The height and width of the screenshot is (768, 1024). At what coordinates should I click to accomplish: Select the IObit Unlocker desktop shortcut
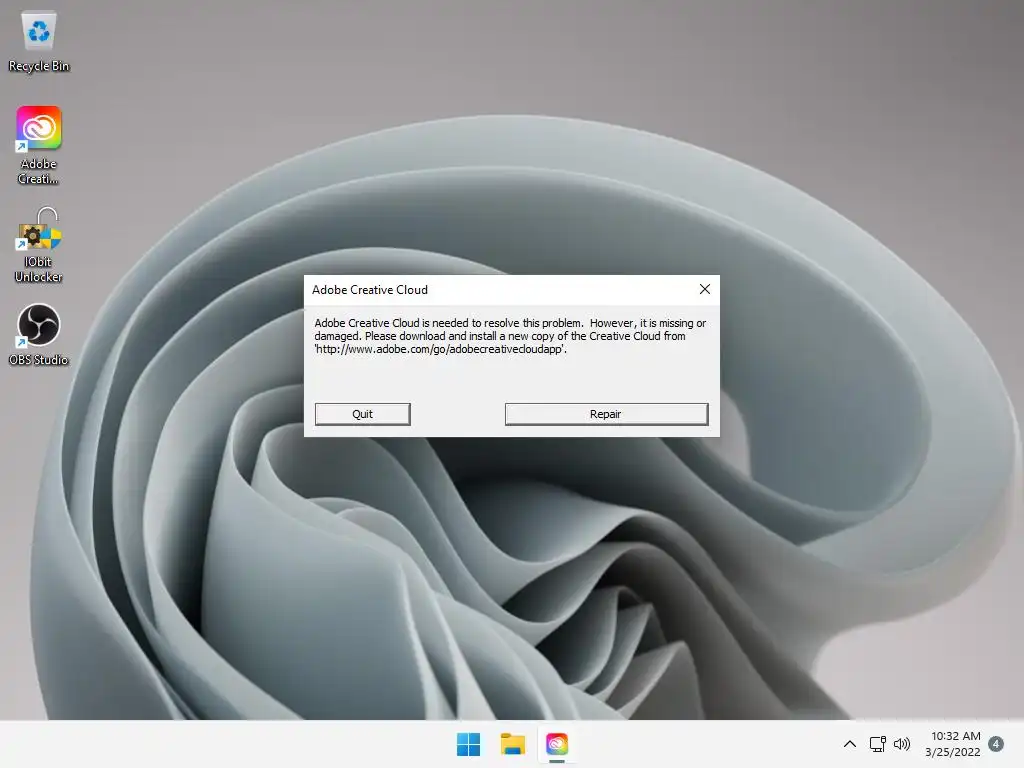tap(39, 245)
